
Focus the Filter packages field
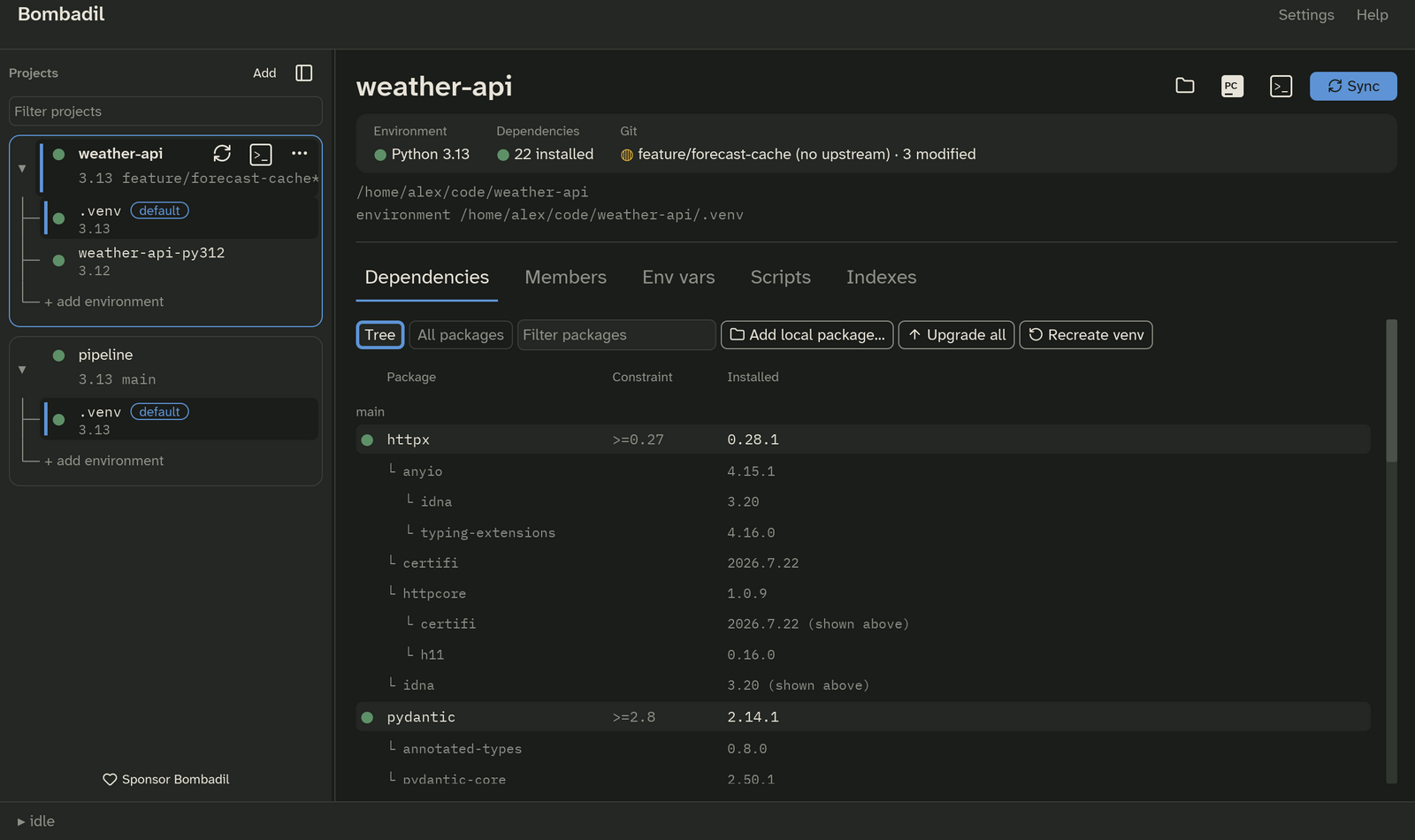pos(616,335)
